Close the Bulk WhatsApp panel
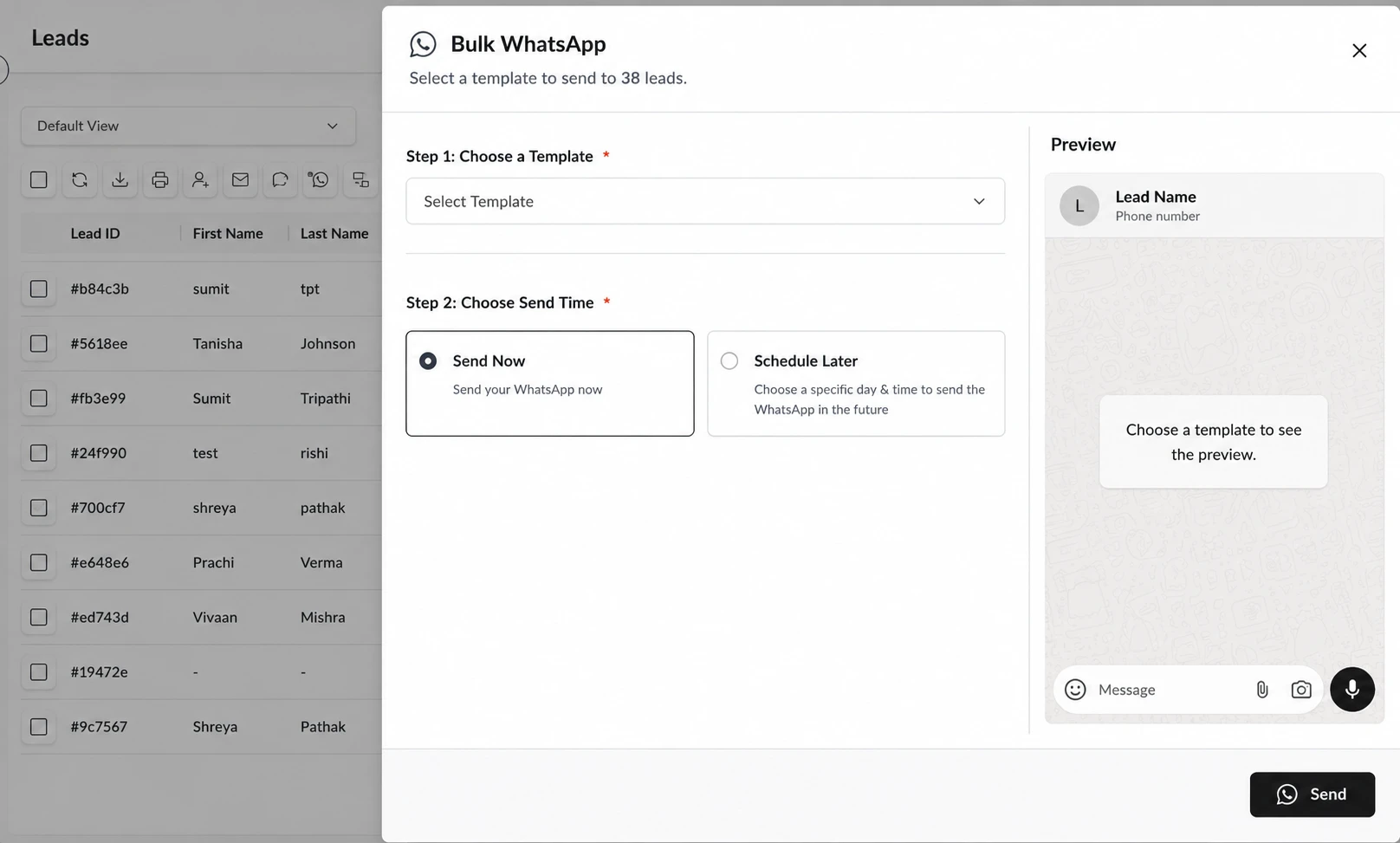 pos(1359,50)
